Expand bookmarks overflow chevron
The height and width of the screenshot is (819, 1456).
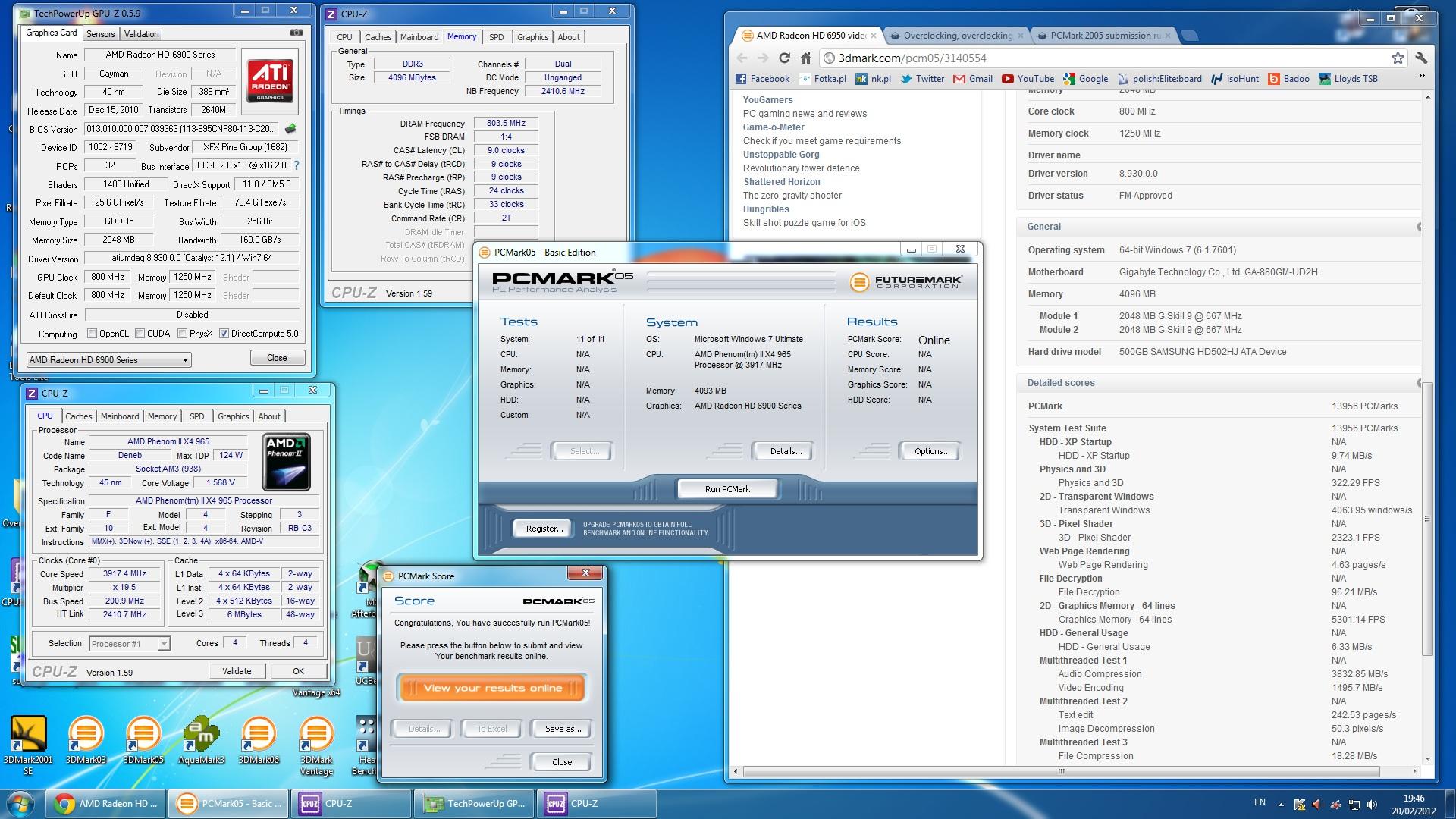1421,76
